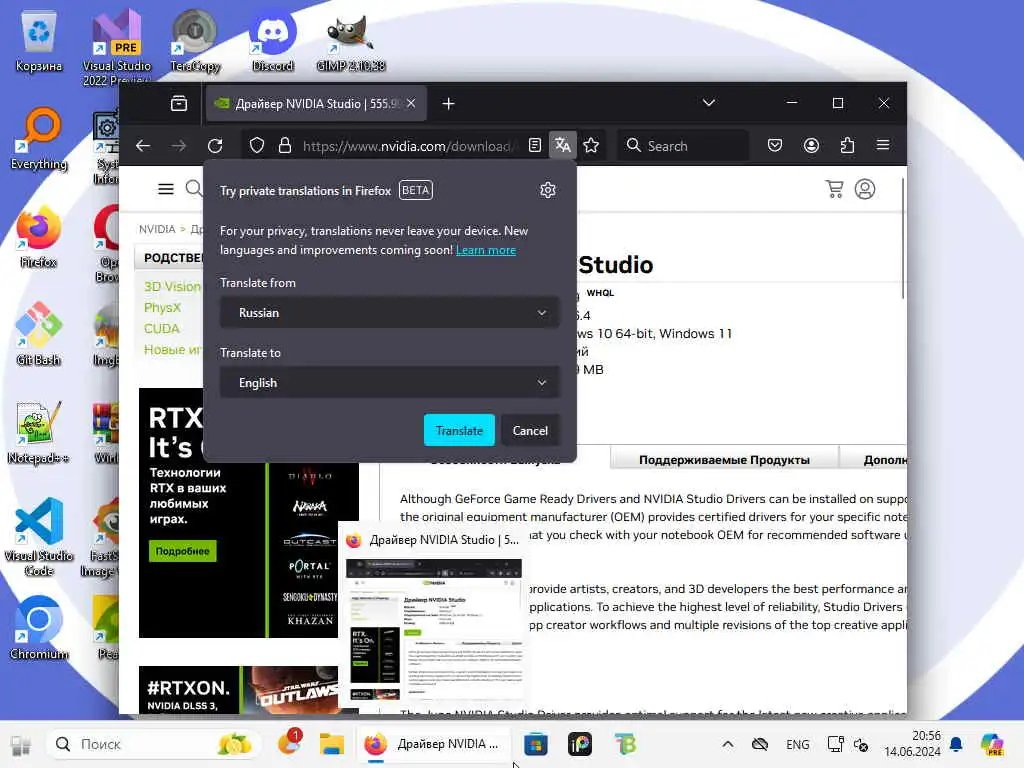This screenshot has height=768, width=1024.
Task: Click the page vertical scrollbar
Action: point(903,238)
